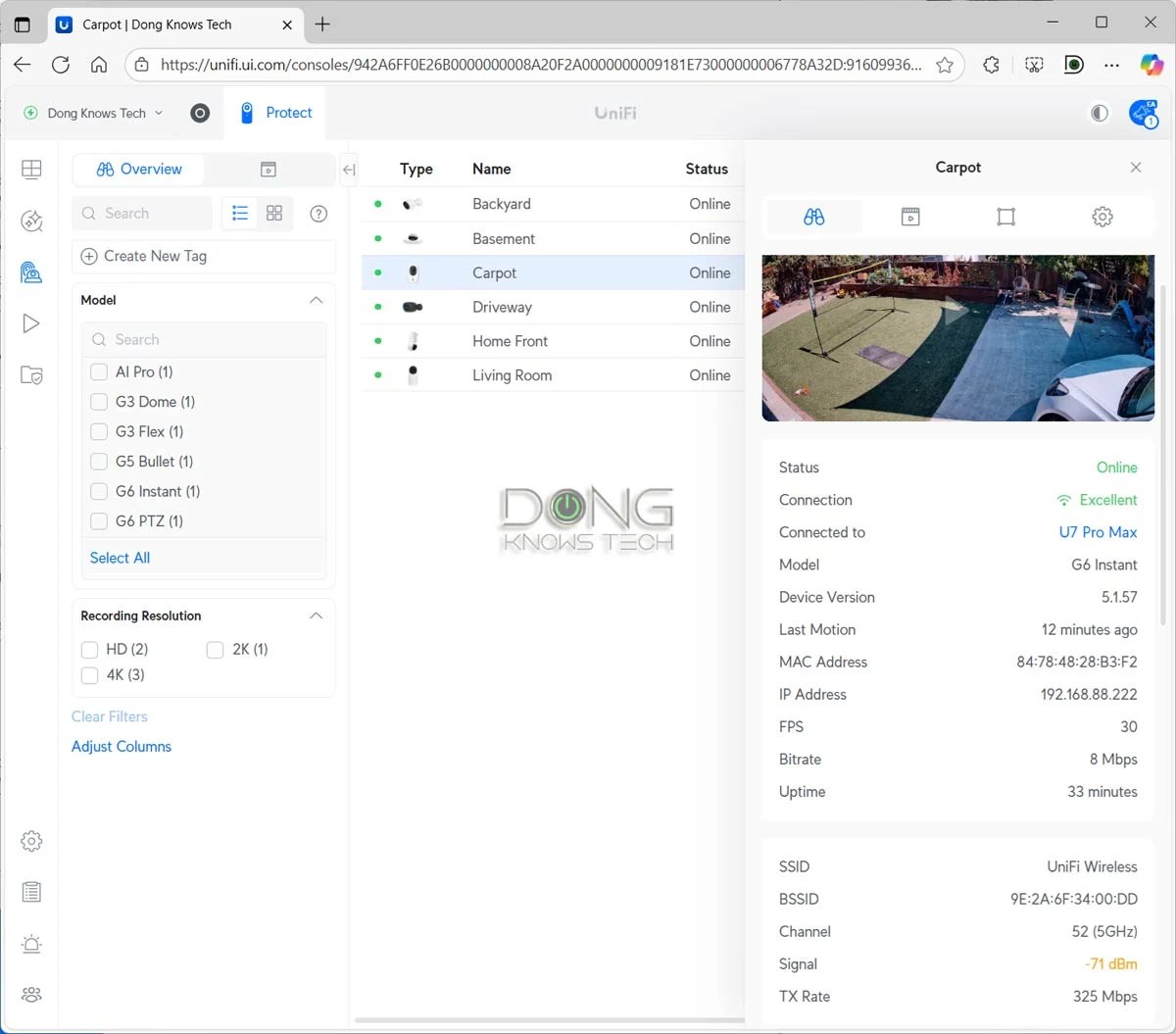The width and height of the screenshot is (1176, 1034).
Task: Collapse the Recording Resolution section
Action: (316, 615)
